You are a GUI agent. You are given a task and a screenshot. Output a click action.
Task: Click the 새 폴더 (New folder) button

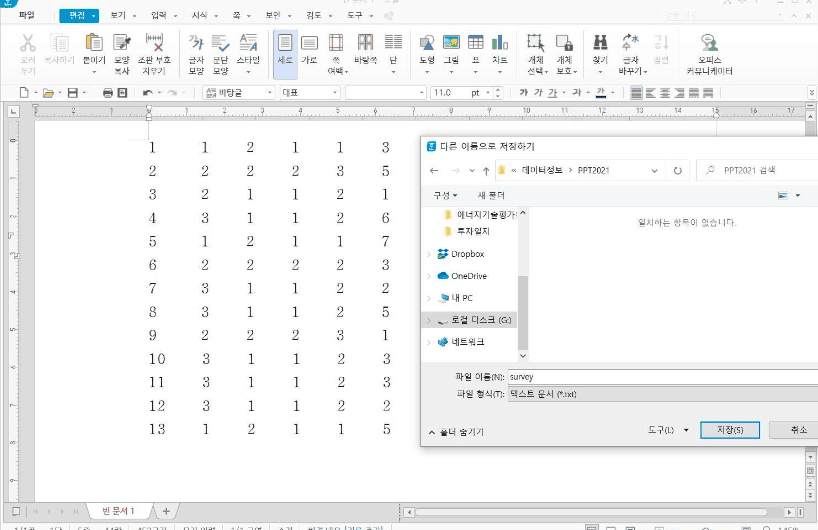[x=491, y=195]
